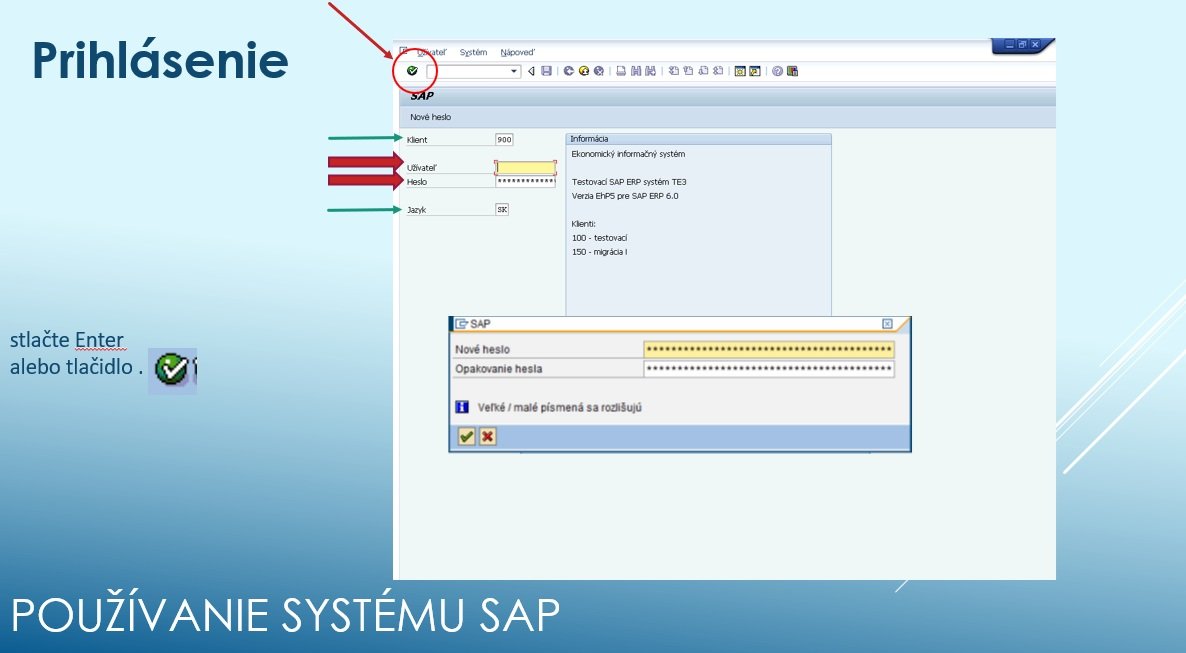Click the yellow Exit toolbar icon
This screenshot has height=653, width=1186.
(583, 71)
